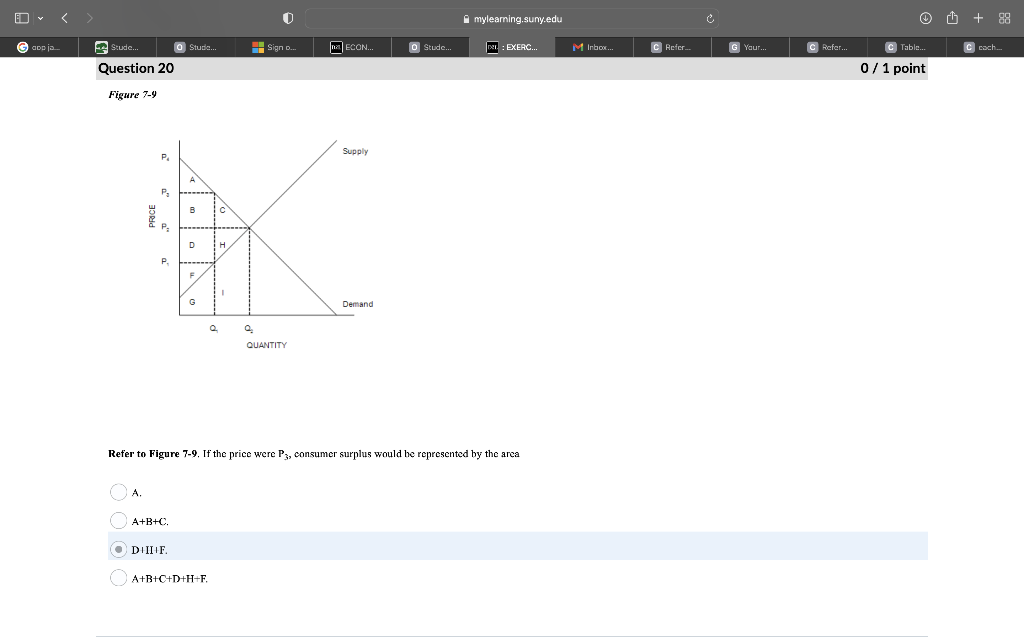Click the mylearning.suny.edu address bar
Image resolution: width=1024 pixels, height=640 pixels.
[x=512, y=18]
